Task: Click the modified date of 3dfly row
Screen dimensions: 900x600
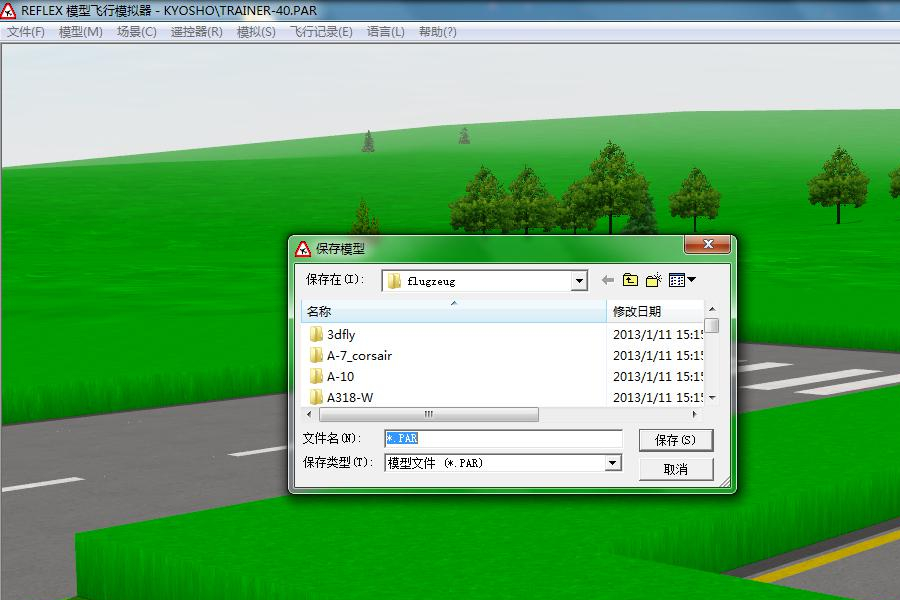Action: click(658, 335)
